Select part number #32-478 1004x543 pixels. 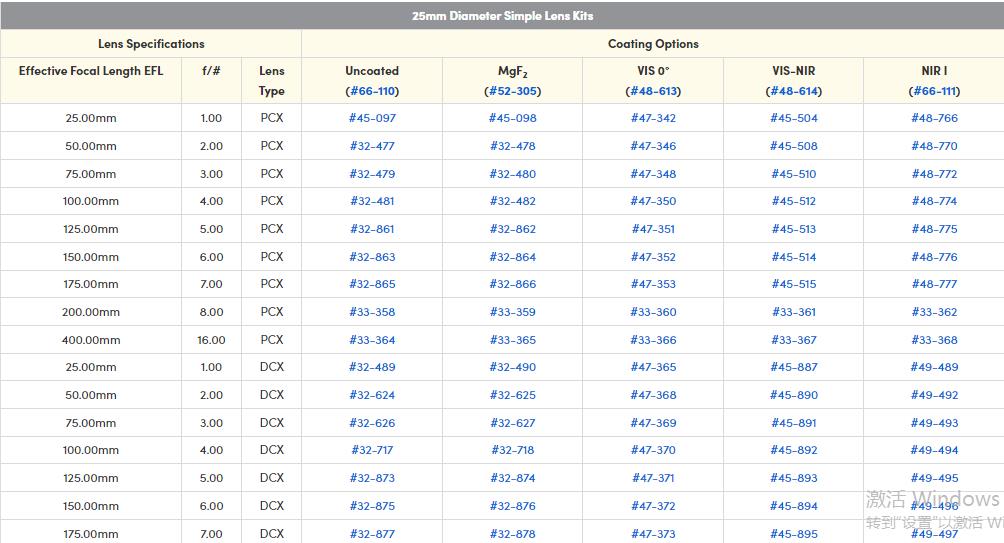512,146
